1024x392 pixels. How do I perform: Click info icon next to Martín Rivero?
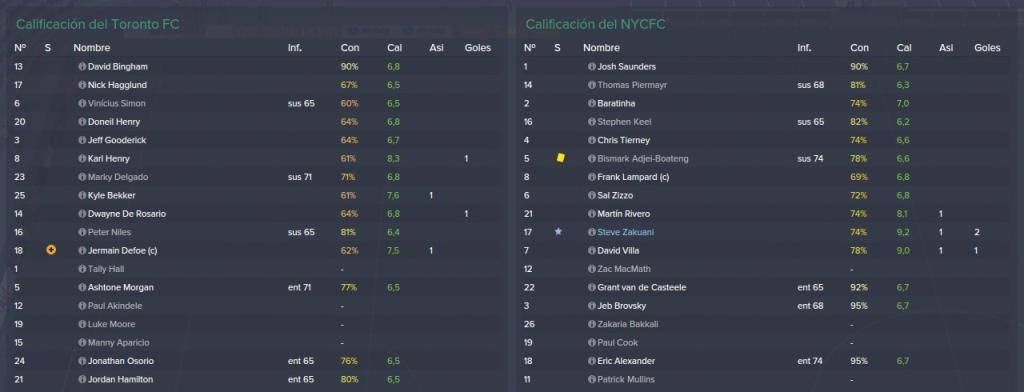point(592,214)
